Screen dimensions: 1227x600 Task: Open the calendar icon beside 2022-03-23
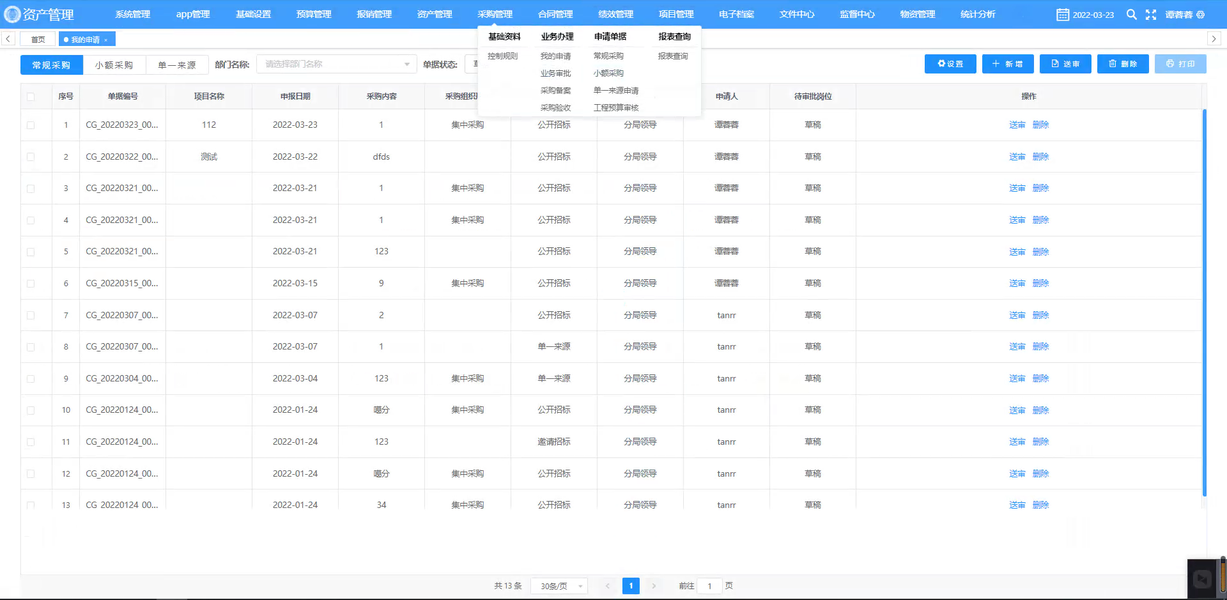(1063, 15)
